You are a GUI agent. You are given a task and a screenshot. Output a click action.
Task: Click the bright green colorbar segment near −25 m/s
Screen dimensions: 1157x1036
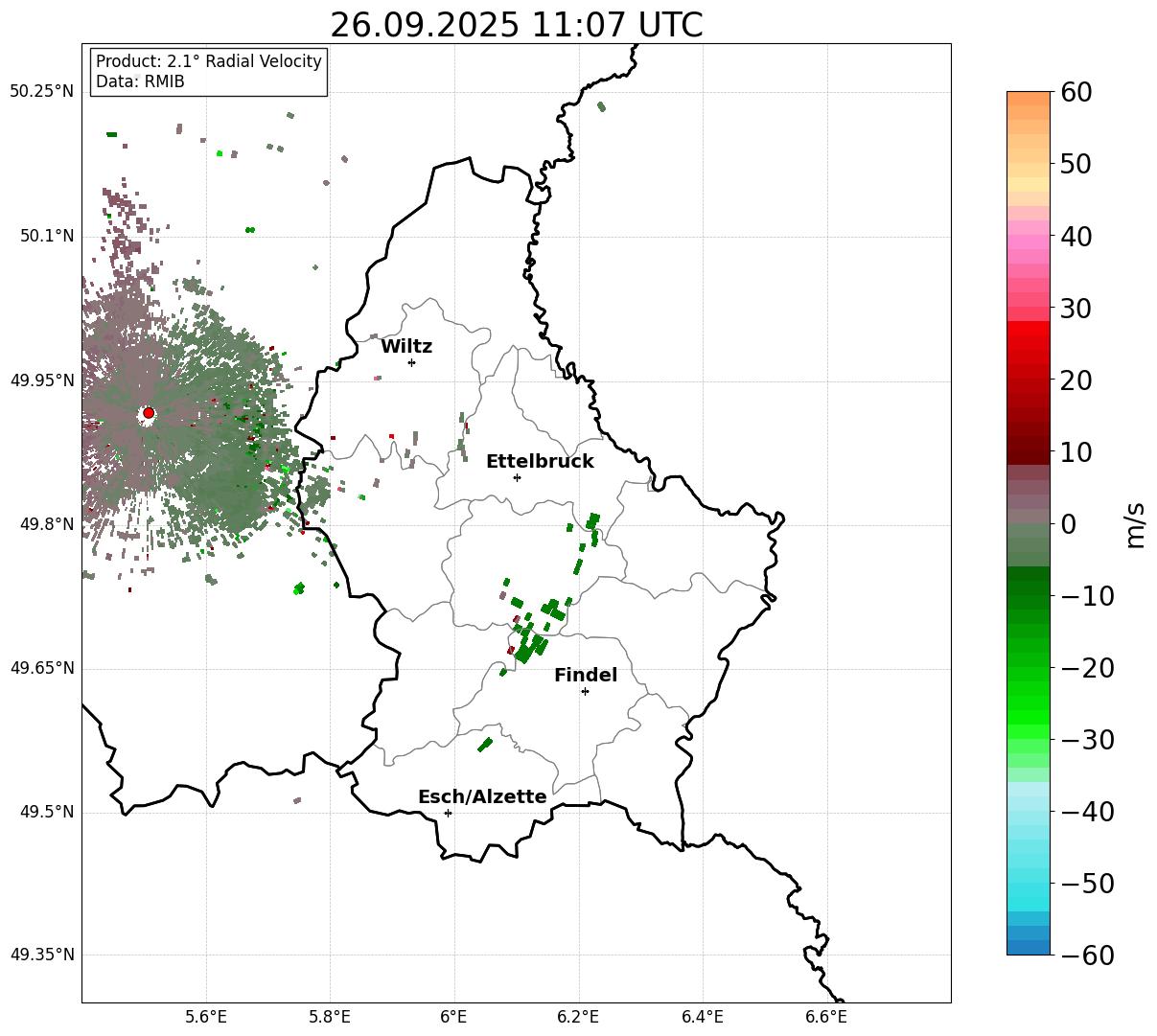(x=1029, y=704)
